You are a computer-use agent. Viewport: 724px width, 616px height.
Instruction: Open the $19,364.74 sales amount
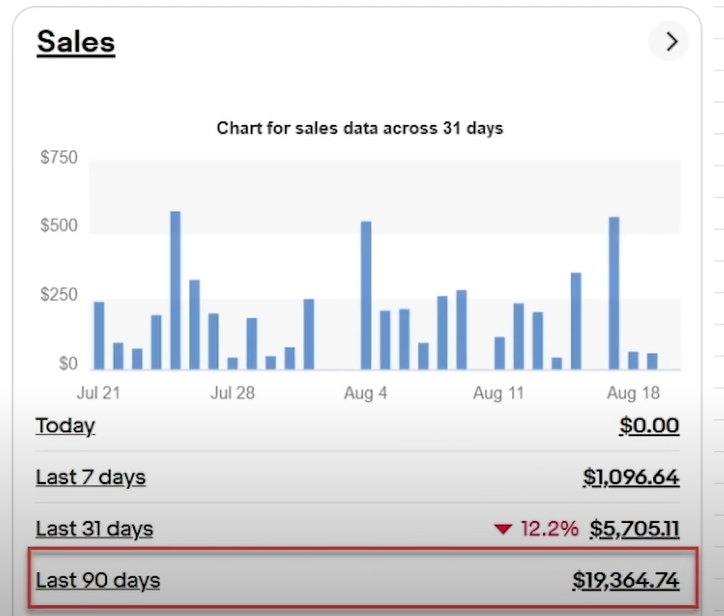pos(625,580)
